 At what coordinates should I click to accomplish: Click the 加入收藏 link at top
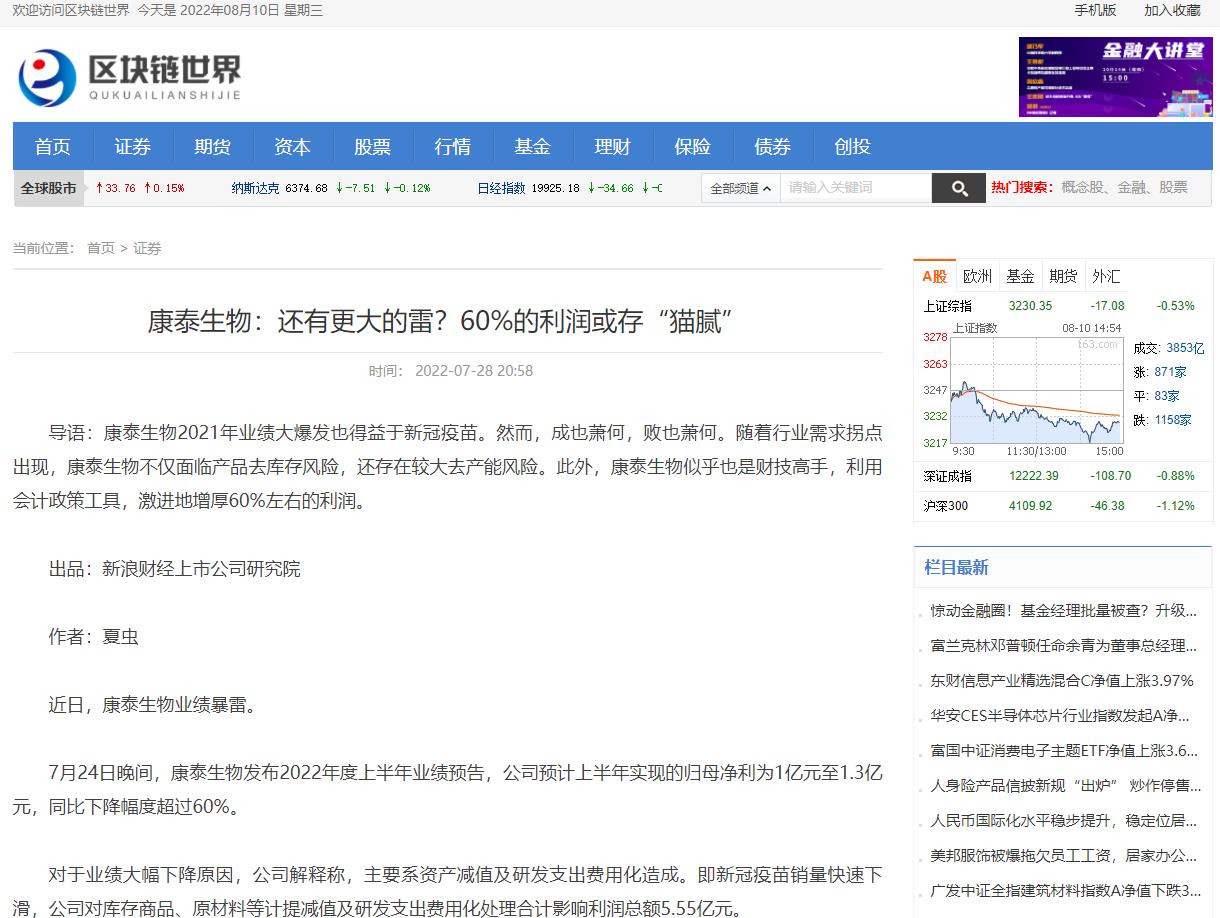[x=1172, y=10]
